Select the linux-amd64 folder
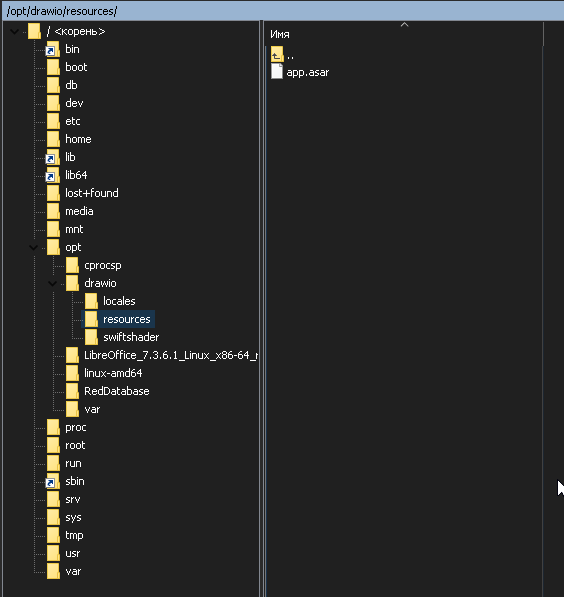This screenshot has height=597, width=564. click(x=113, y=373)
